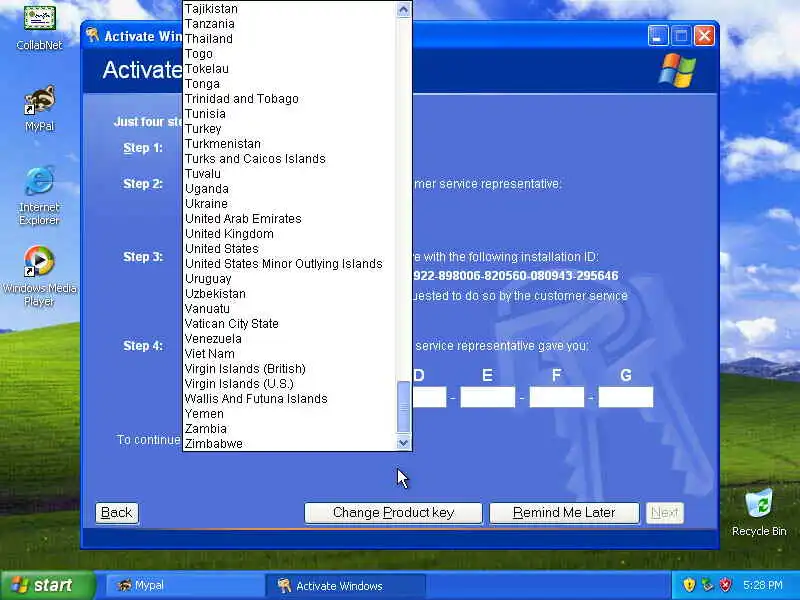Select Virgin Islands (British) entry
This screenshot has width=800, height=600.
(289, 369)
